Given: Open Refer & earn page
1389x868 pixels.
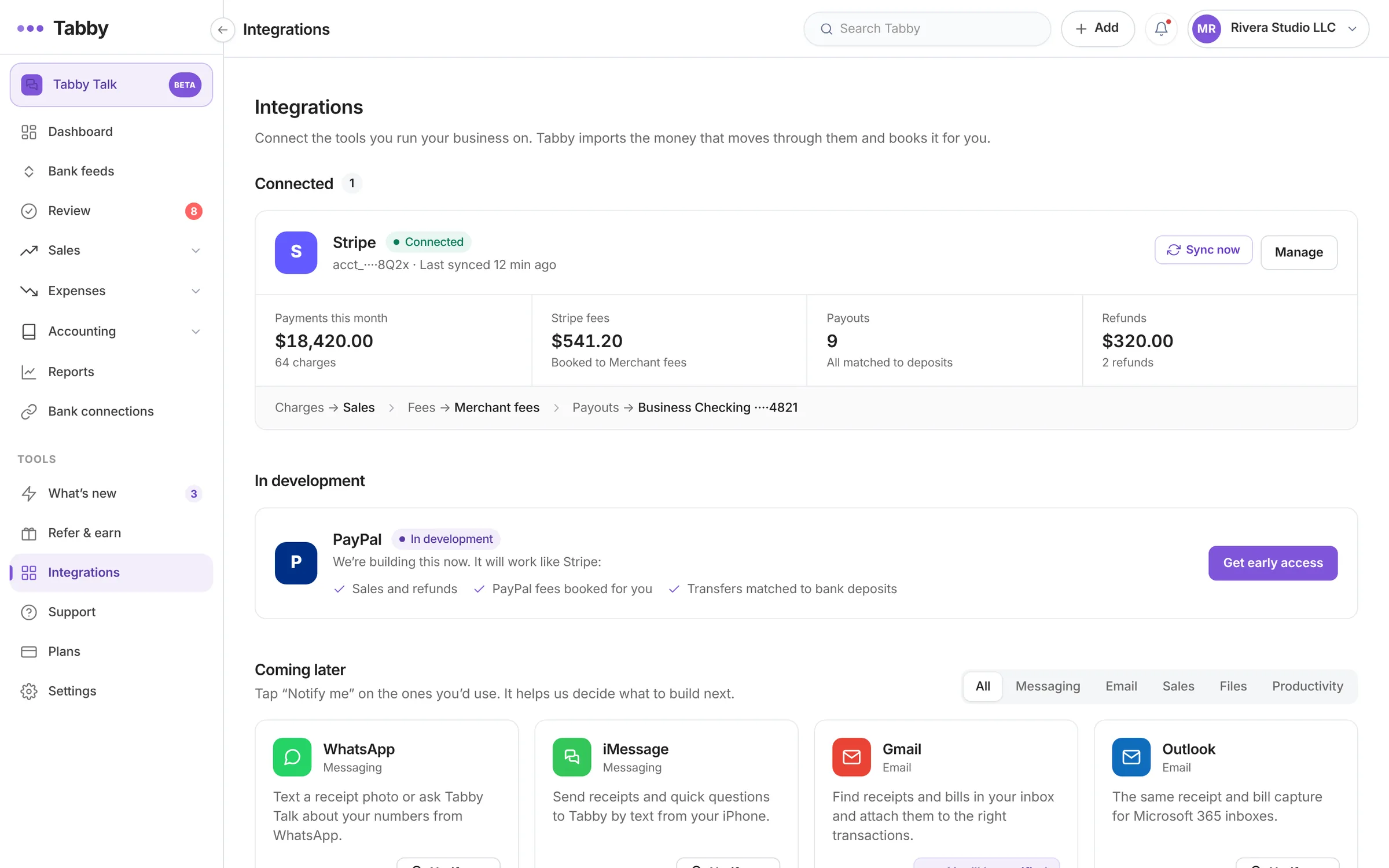Looking at the screenshot, I should (x=111, y=533).
